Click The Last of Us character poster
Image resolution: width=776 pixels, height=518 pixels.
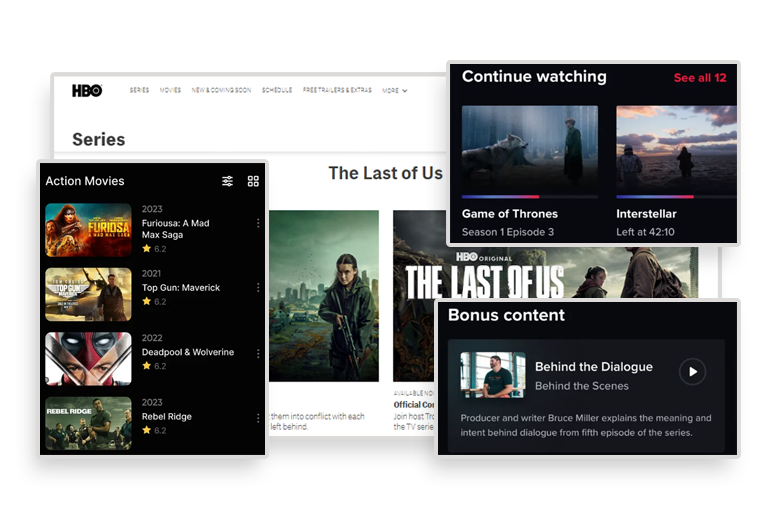click(x=324, y=296)
